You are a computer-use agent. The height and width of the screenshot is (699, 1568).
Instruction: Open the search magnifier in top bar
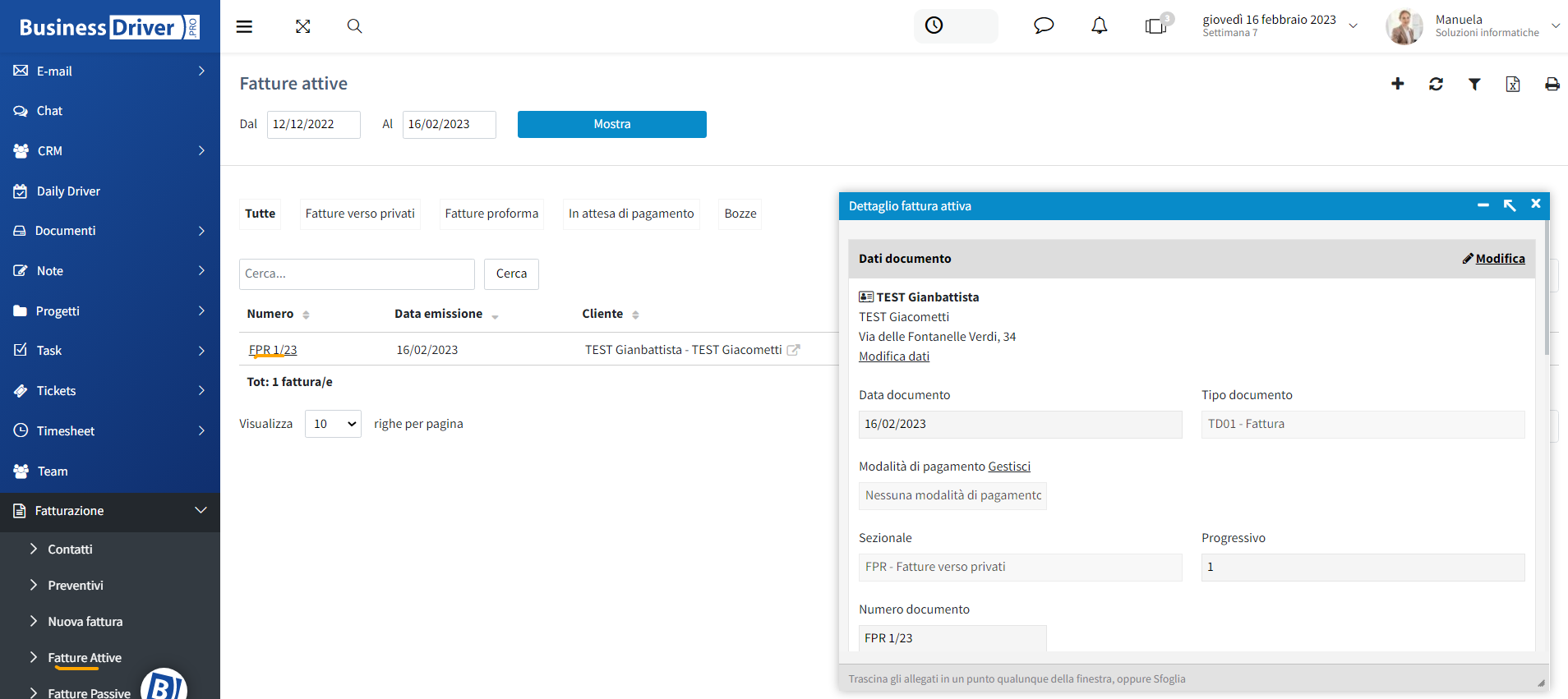[x=354, y=26]
